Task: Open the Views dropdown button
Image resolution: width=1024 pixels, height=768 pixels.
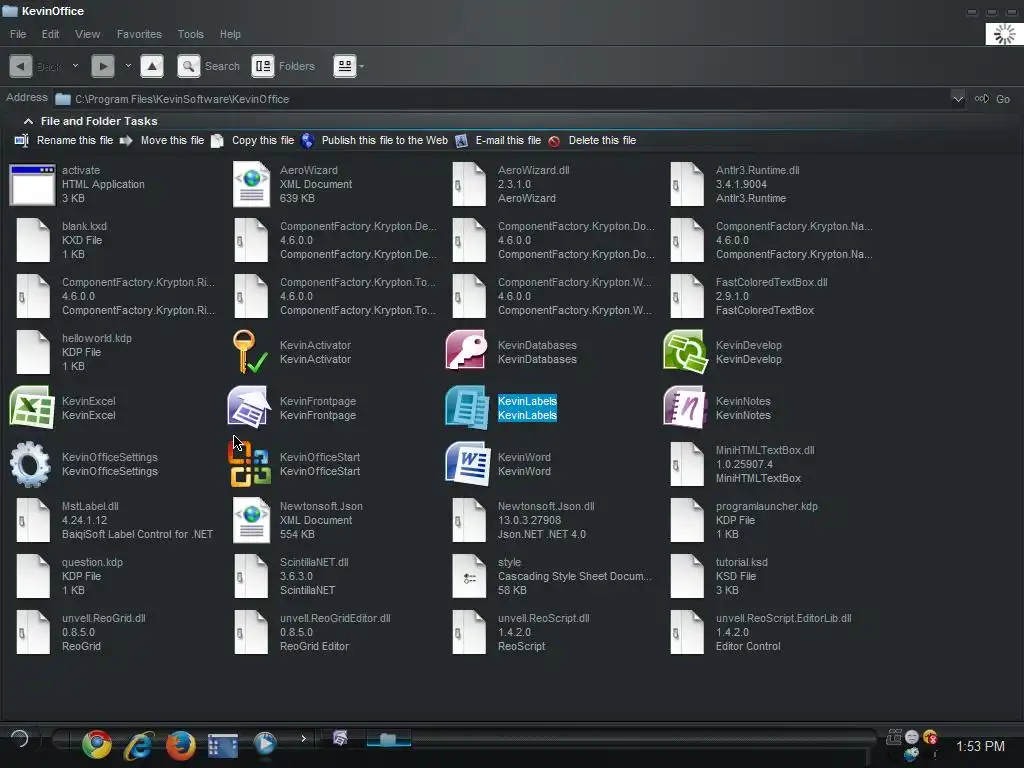Action: (349, 66)
